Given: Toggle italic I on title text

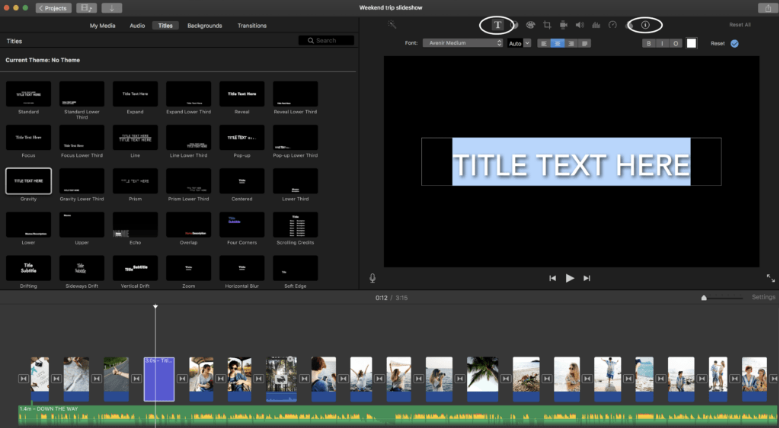Looking at the screenshot, I should [662, 44].
